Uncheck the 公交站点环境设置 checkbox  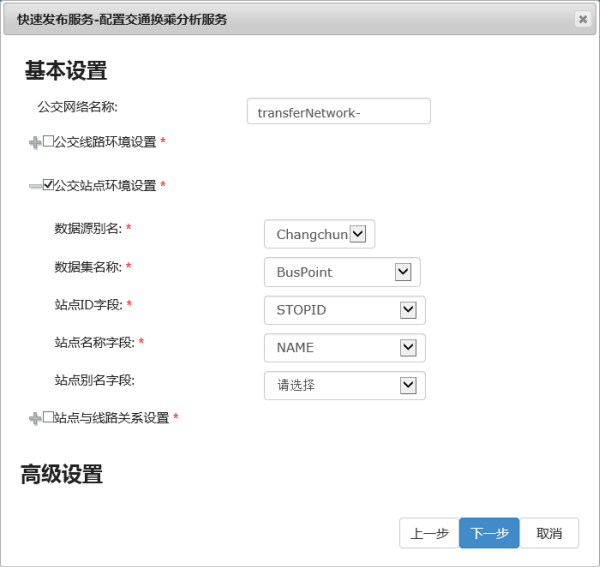point(48,185)
